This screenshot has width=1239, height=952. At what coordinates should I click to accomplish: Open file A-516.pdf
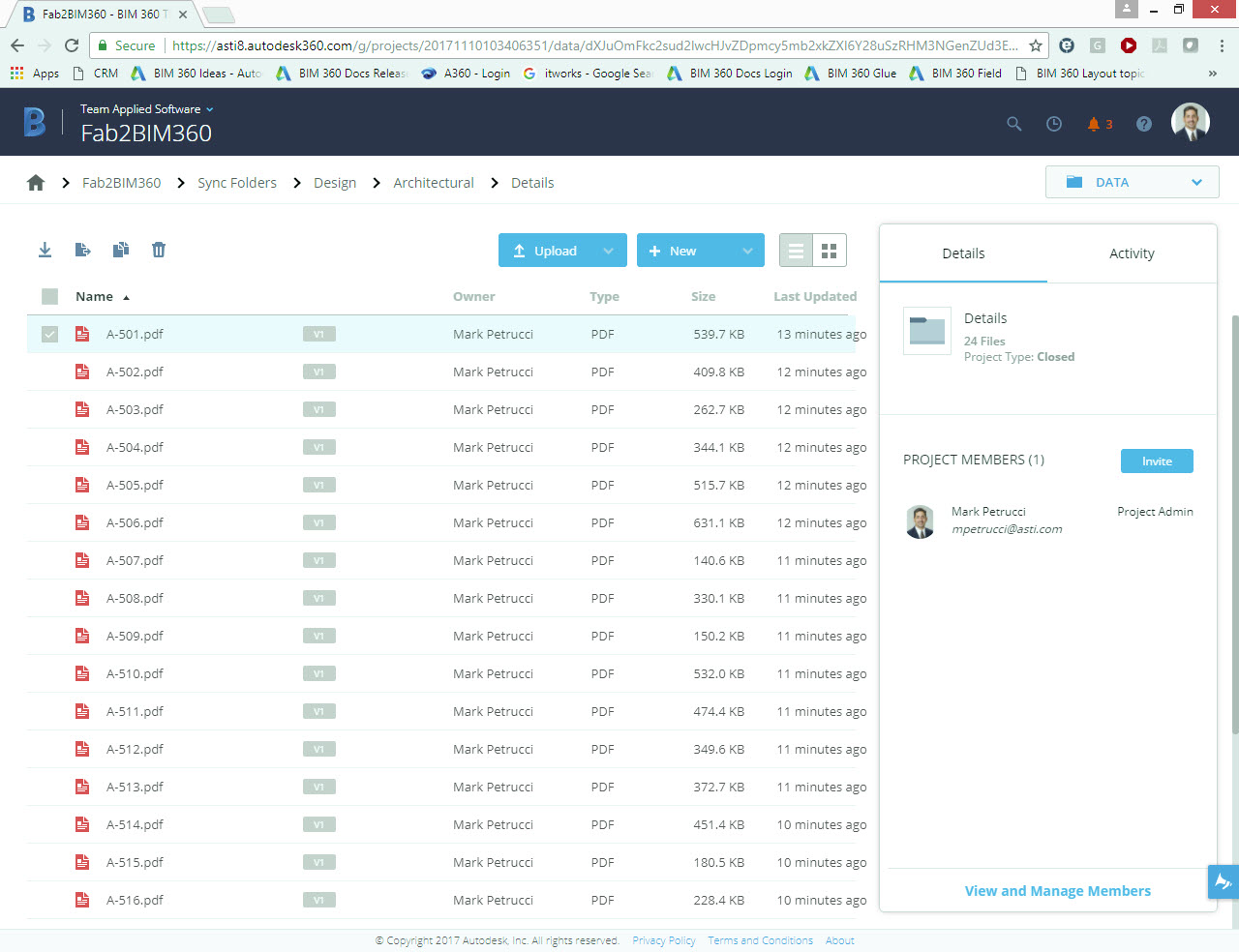click(135, 900)
